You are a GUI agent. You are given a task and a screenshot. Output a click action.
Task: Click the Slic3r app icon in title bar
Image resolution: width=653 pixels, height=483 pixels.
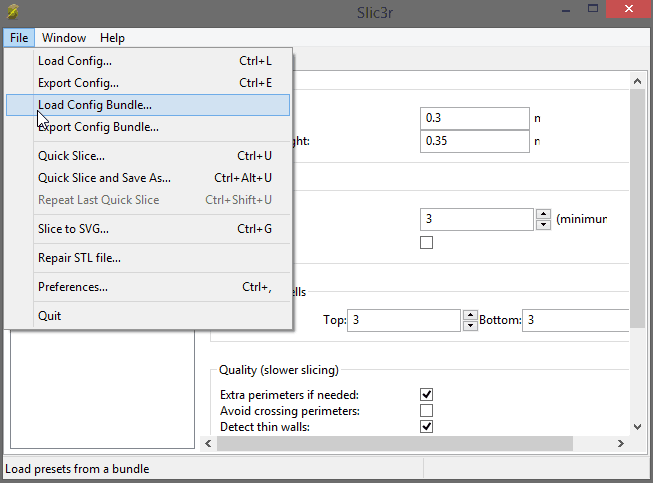tap(13, 11)
